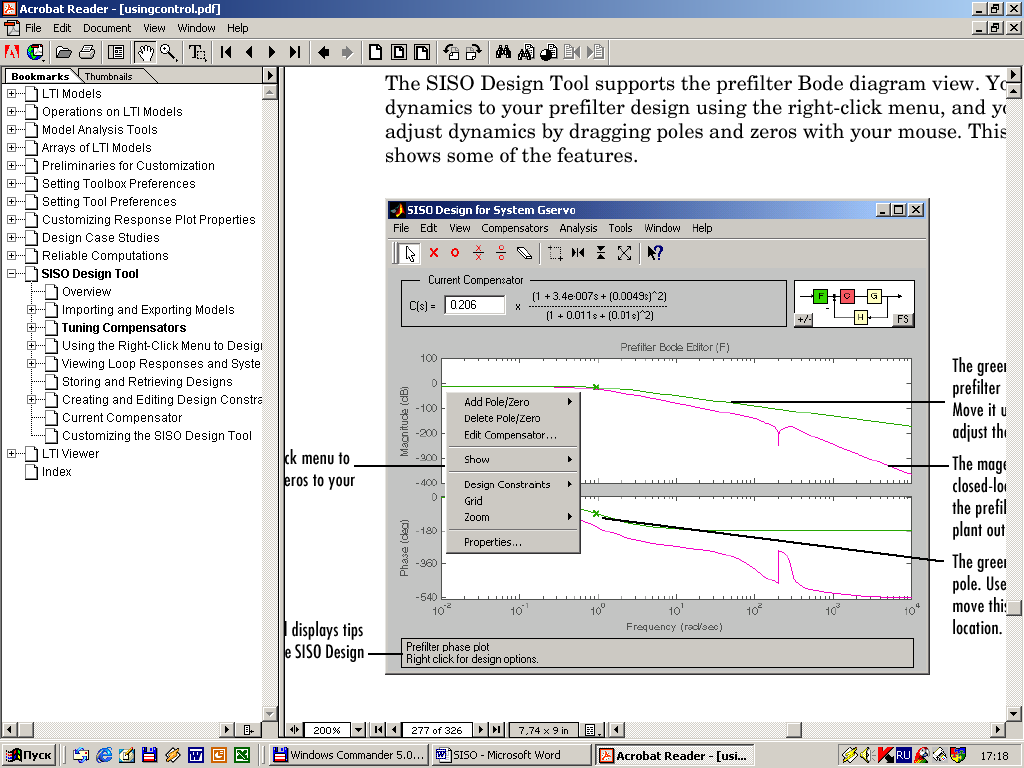Open the bookmark pane arrow menu
Screen dimensions: 1024x768
coord(270,76)
